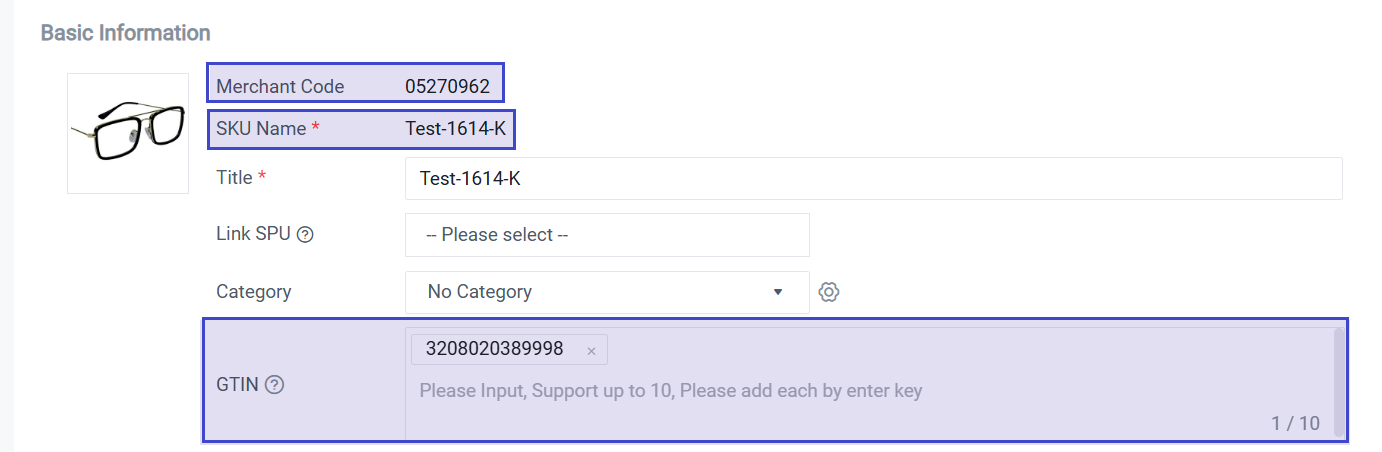Click the 'Basic Information' section heading

coord(125,33)
